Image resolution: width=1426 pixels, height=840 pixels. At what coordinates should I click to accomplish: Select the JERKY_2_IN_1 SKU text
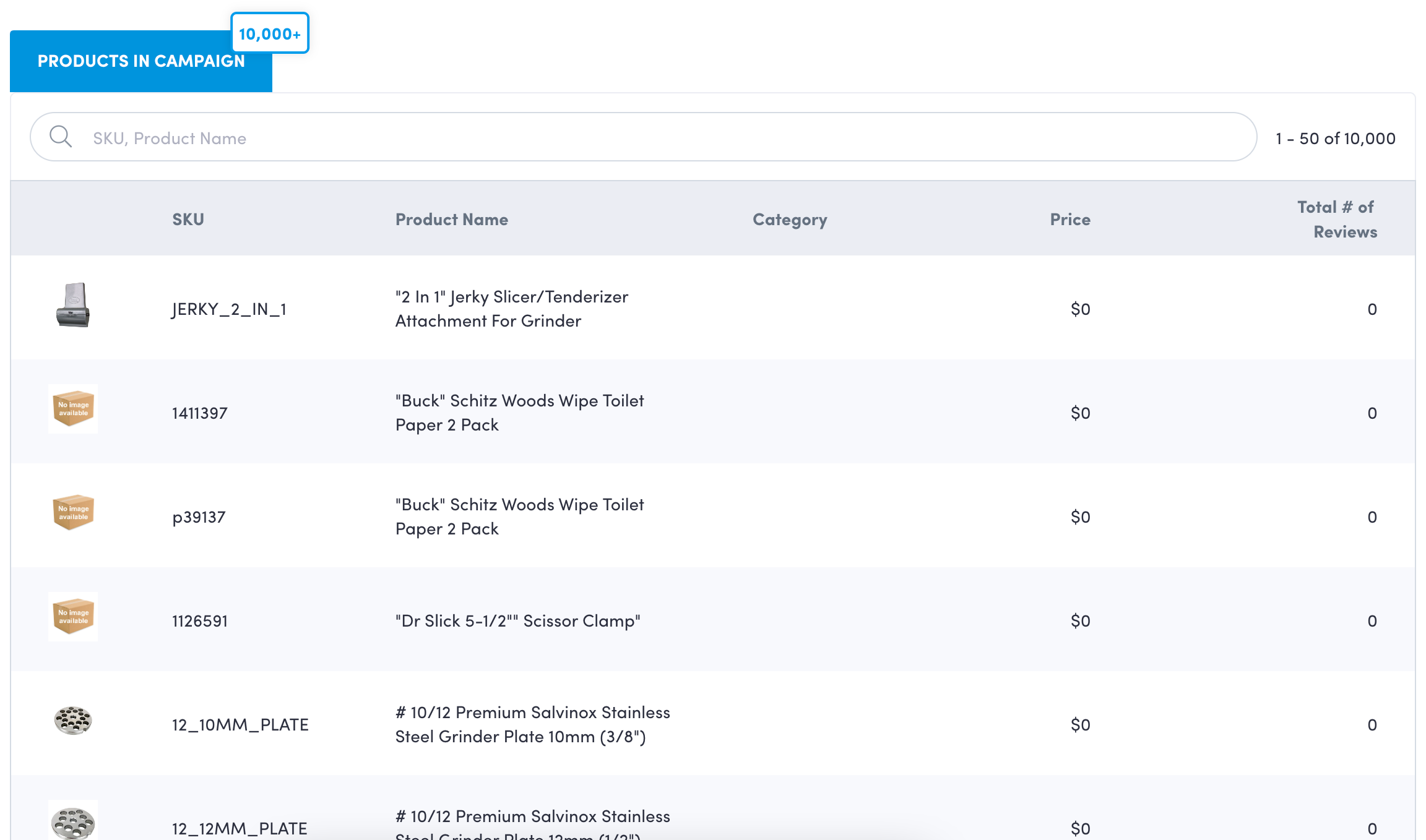[229, 309]
